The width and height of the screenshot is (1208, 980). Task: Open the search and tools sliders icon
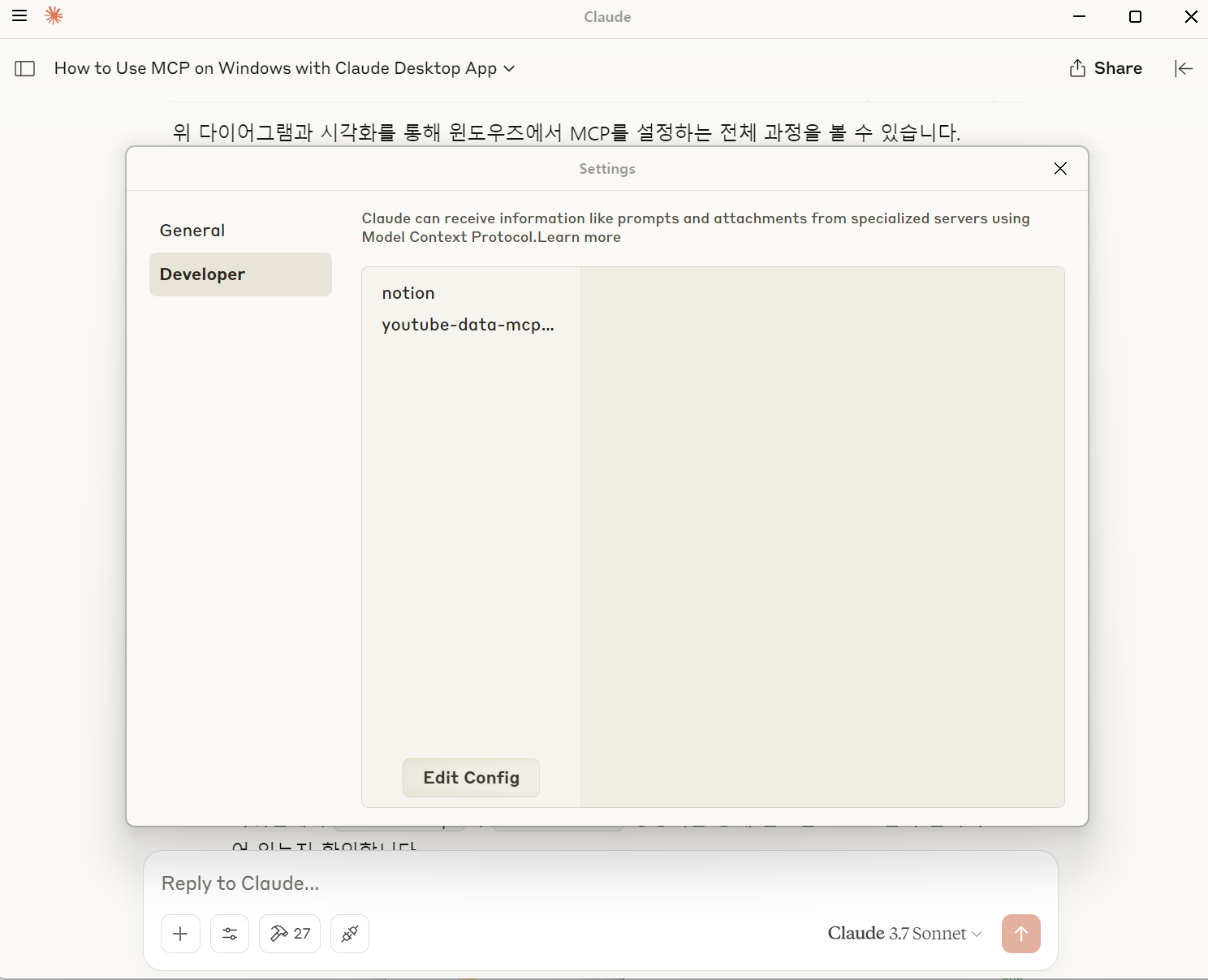230,934
